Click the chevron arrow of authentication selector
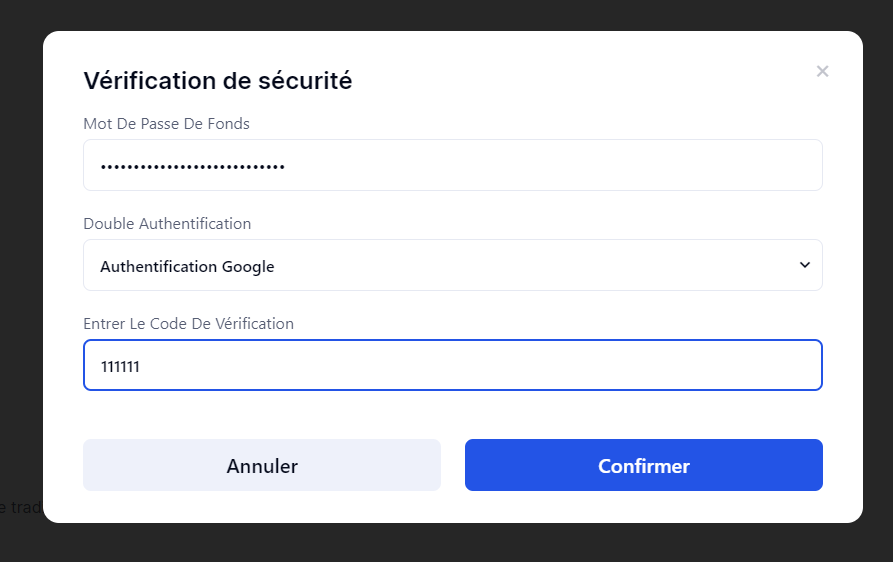This screenshot has height=562, width=893. pyautogui.click(x=805, y=265)
